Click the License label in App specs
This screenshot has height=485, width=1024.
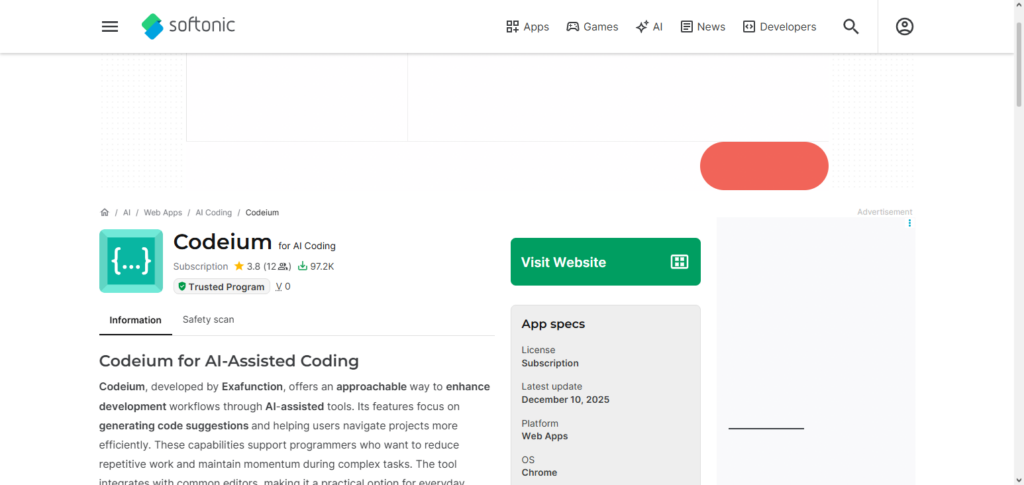coord(538,350)
